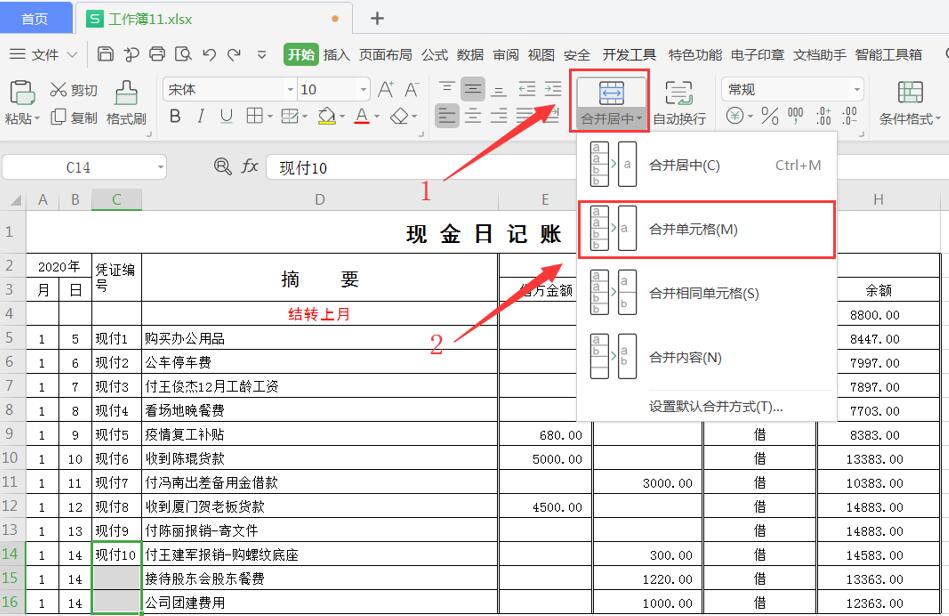Viewport: 949px width, 616px height.
Task: Choose Merge Same Cells (合并相同单元格(S)) option
Action: [x=706, y=293]
